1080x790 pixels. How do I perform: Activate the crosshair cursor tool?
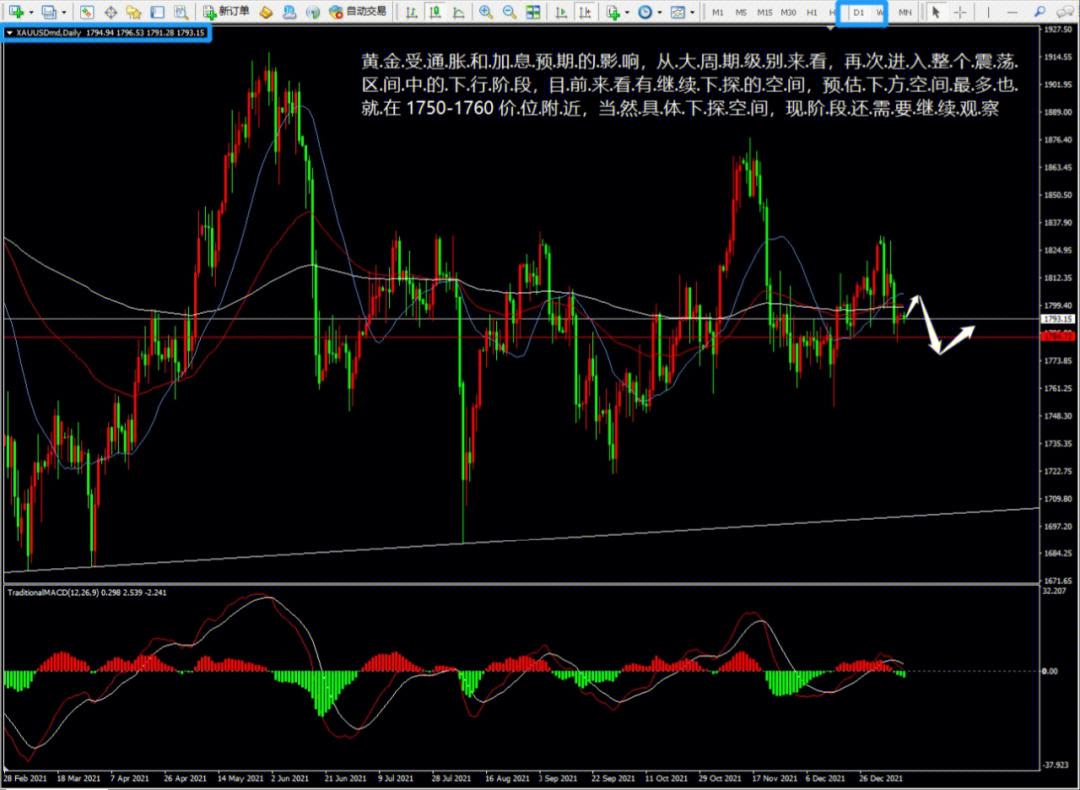click(x=959, y=12)
